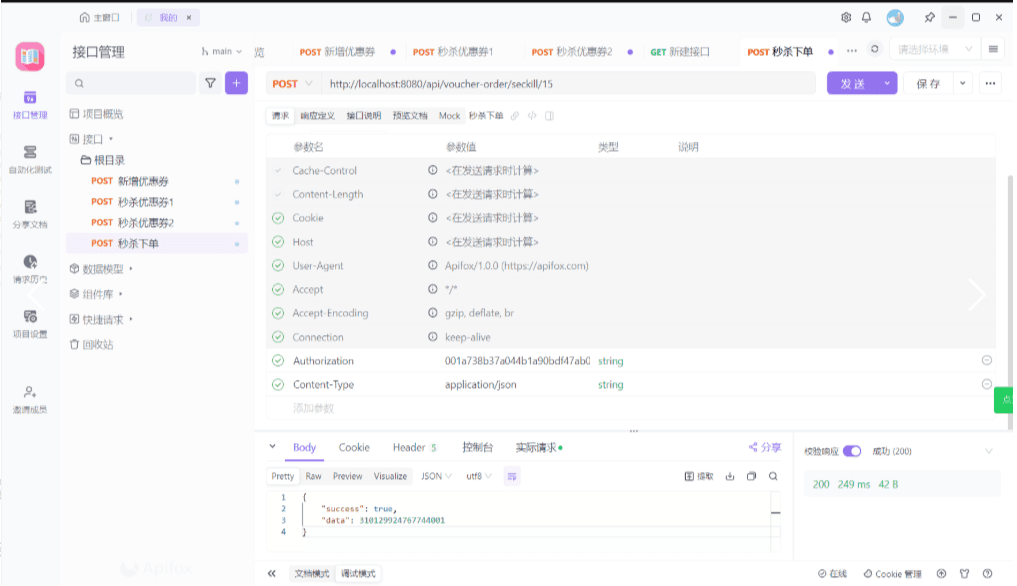Image resolution: width=1017 pixels, height=586 pixels.
Task: Open 请求历史 sidebar icon
Action: pos(29,267)
